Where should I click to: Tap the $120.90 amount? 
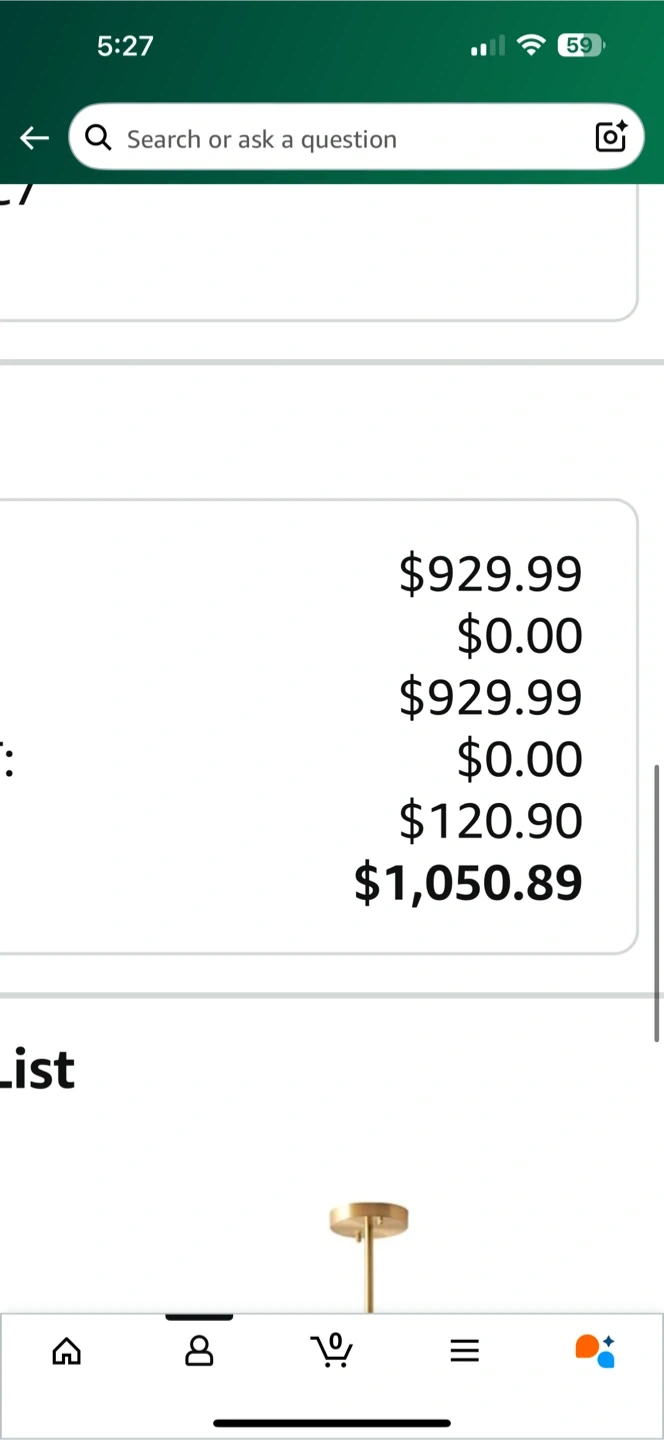[x=490, y=820]
